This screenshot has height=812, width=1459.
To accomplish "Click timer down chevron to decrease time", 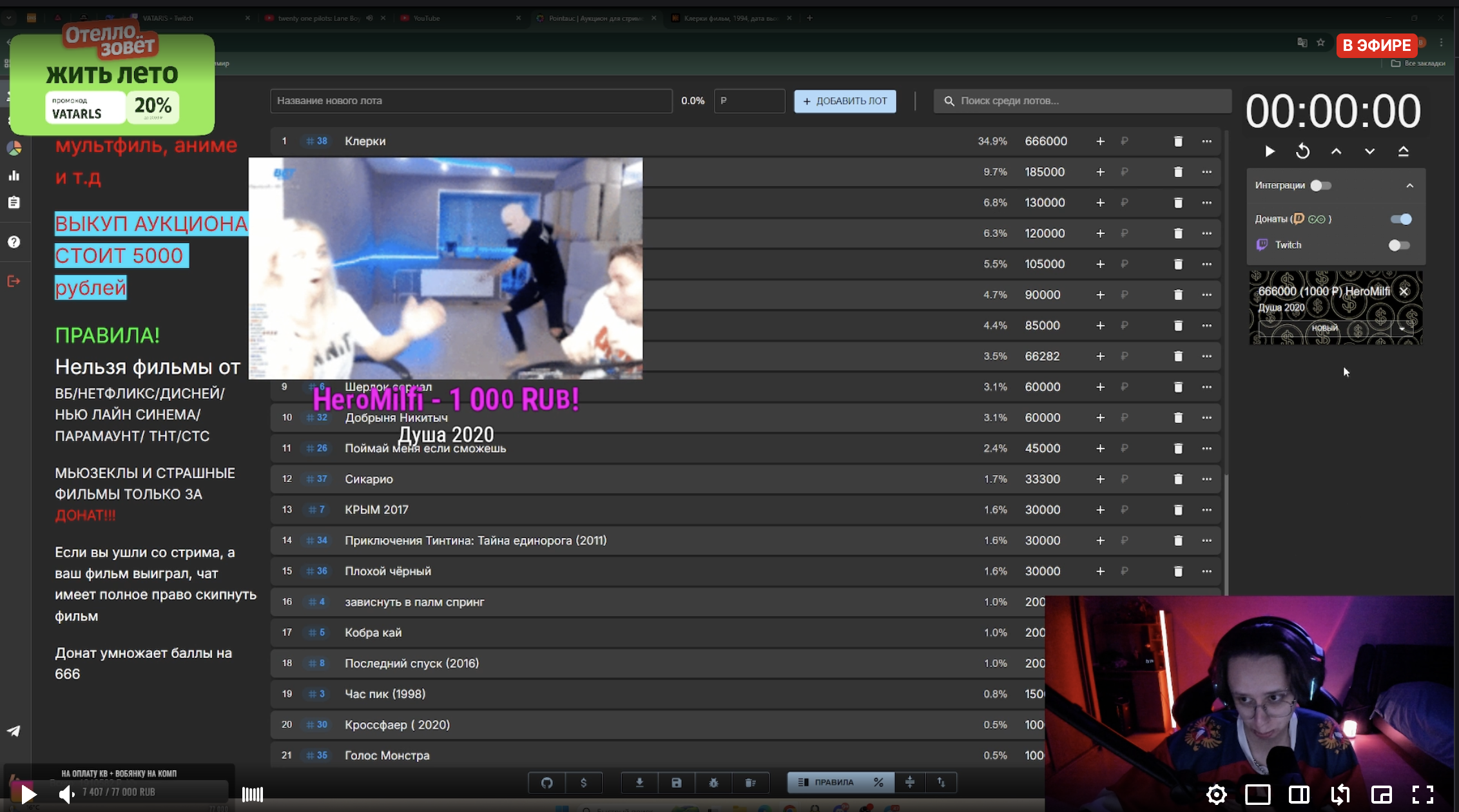I will (x=1369, y=151).
